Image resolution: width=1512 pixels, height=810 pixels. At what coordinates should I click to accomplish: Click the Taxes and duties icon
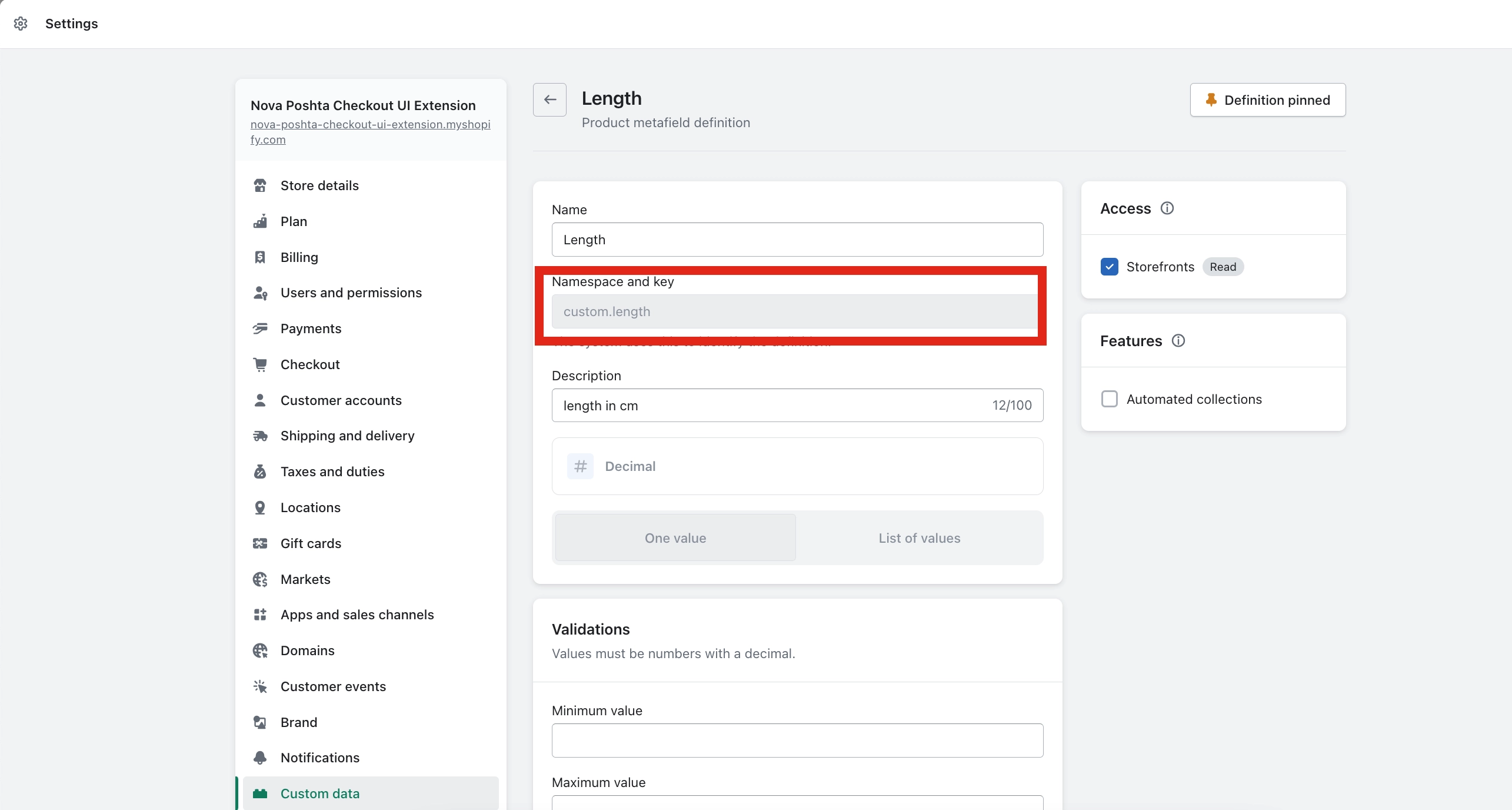coord(260,472)
